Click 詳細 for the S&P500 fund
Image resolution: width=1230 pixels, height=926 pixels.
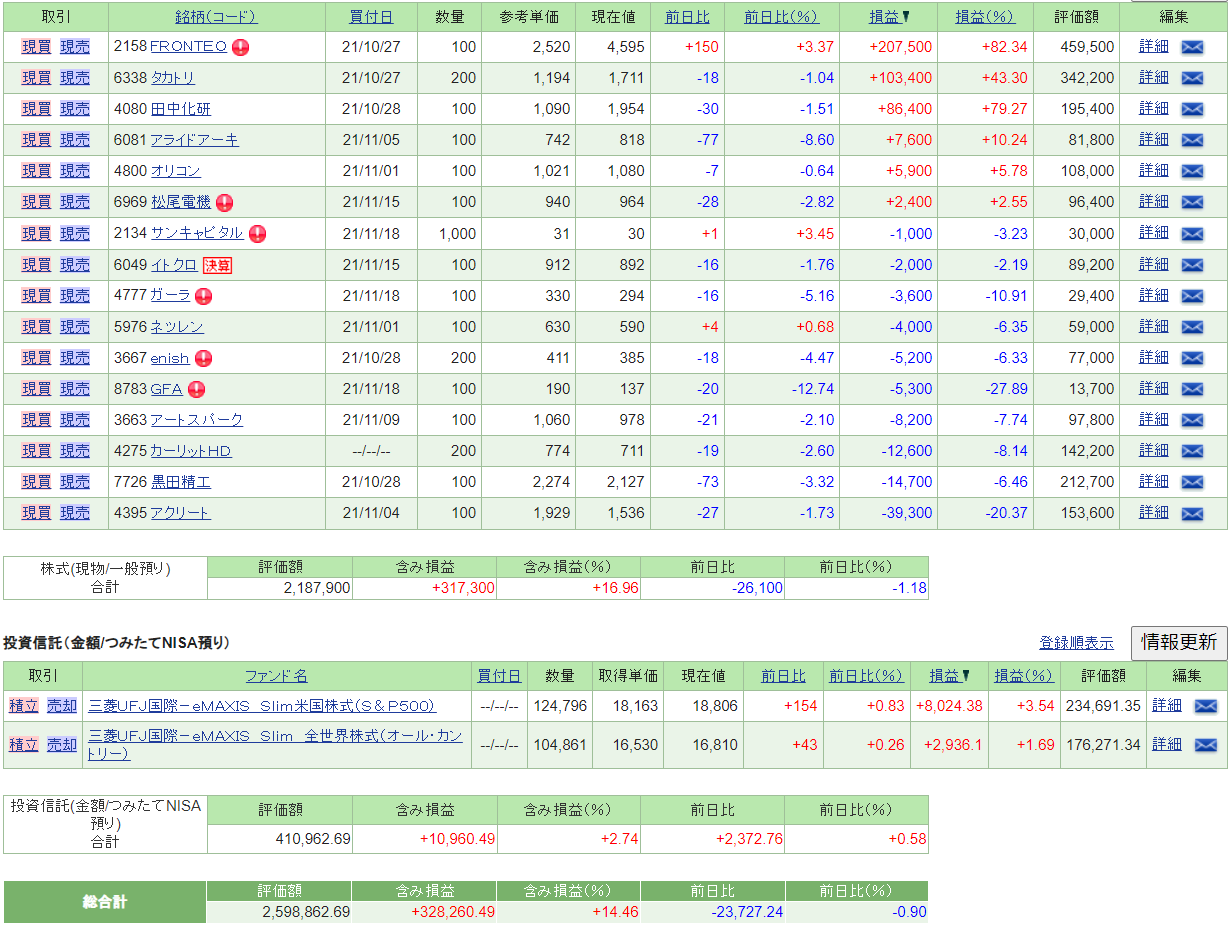pos(1167,706)
